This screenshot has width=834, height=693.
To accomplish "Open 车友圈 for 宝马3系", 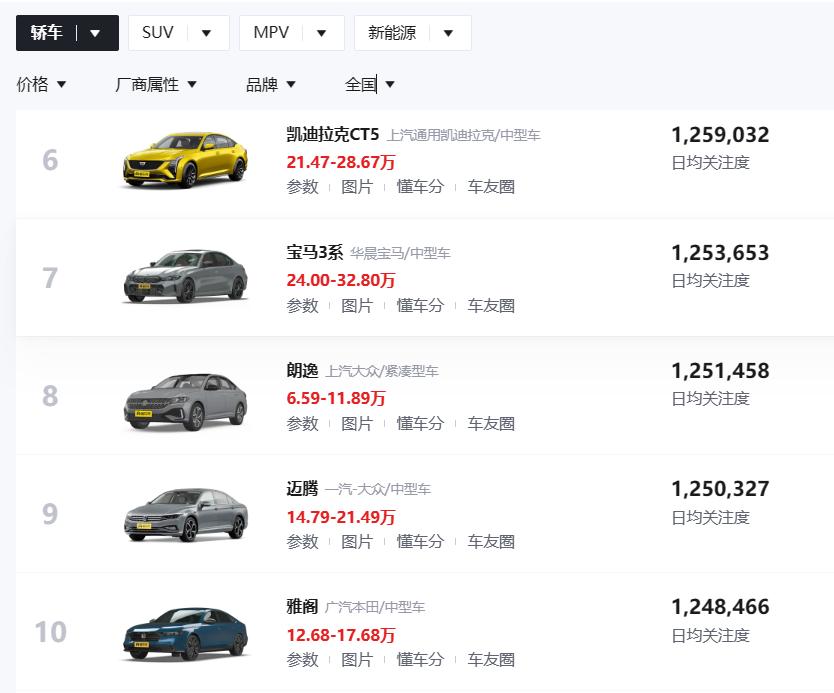I will click(x=491, y=306).
